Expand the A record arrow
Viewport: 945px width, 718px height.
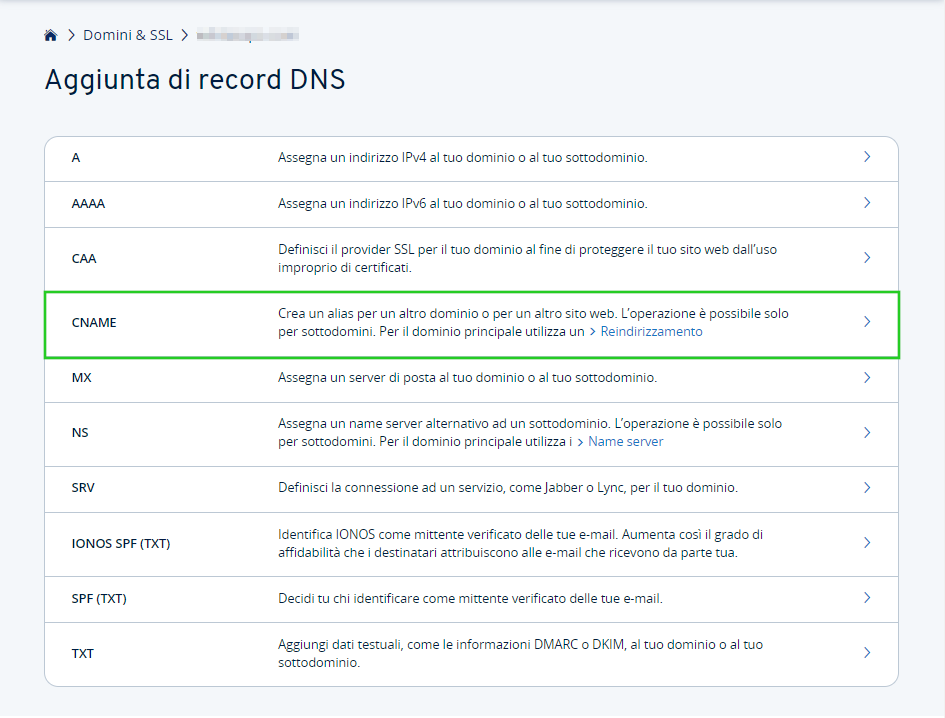tap(866, 157)
